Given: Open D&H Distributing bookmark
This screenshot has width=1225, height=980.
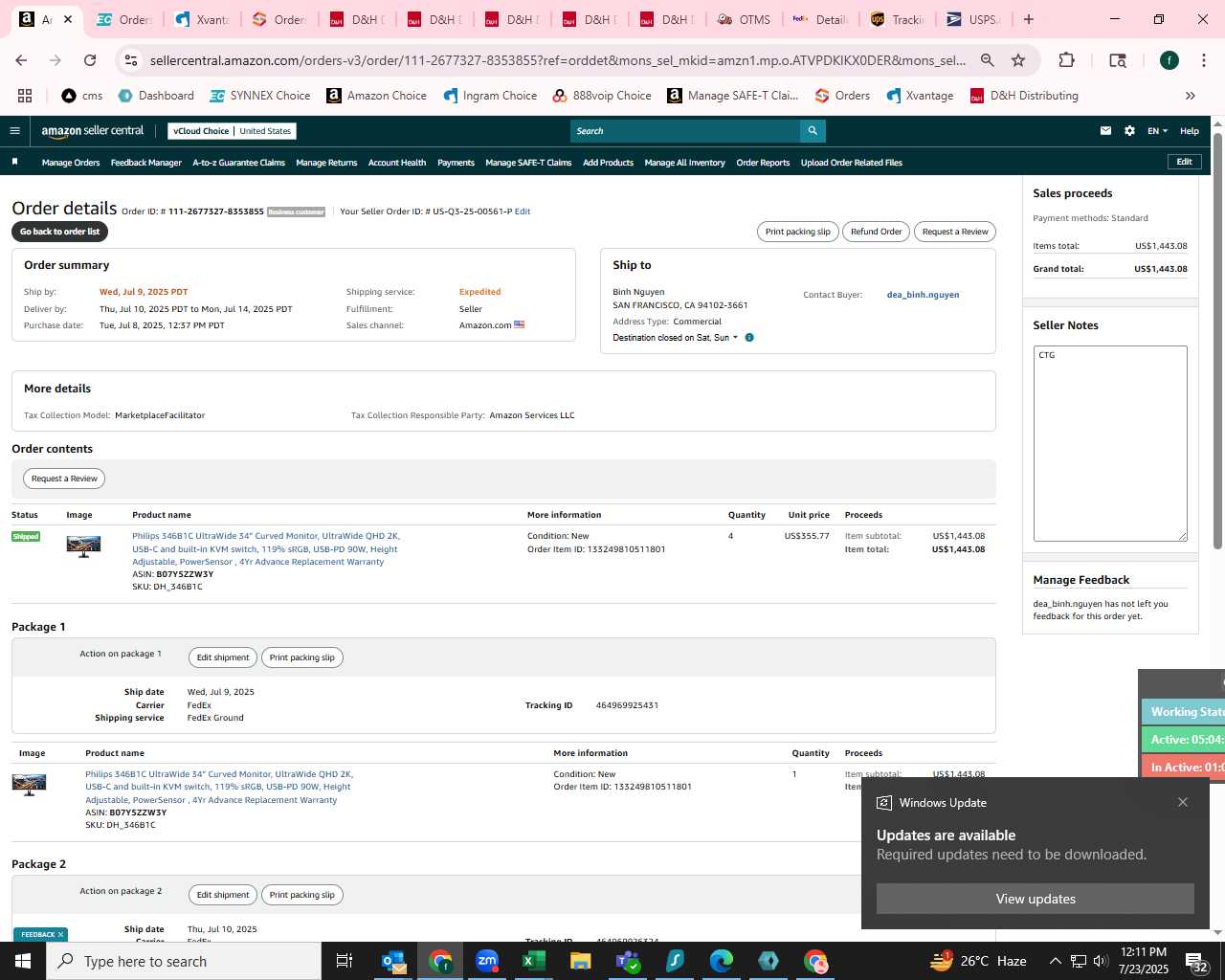Looking at the screenshot, I should 1024,96.
